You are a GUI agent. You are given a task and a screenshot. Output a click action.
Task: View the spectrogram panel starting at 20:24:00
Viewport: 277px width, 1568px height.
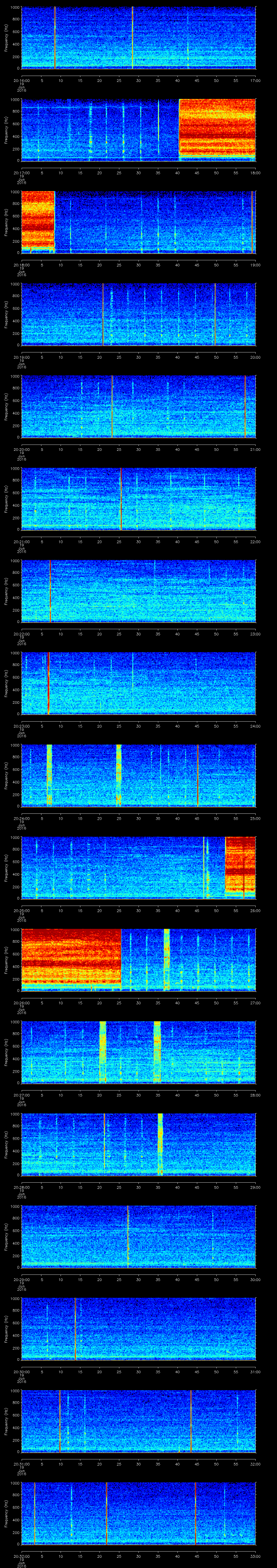coord(138,775)
